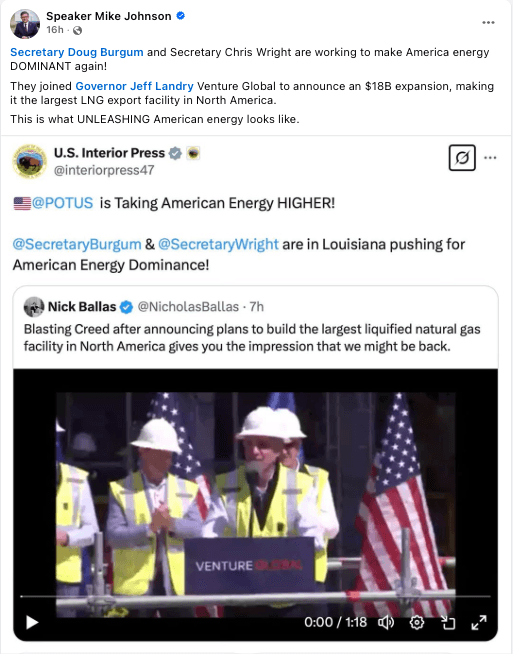Open the @SecretaryWright mention
This screenshot has width=513, height=654.
[x=218, y=244]
